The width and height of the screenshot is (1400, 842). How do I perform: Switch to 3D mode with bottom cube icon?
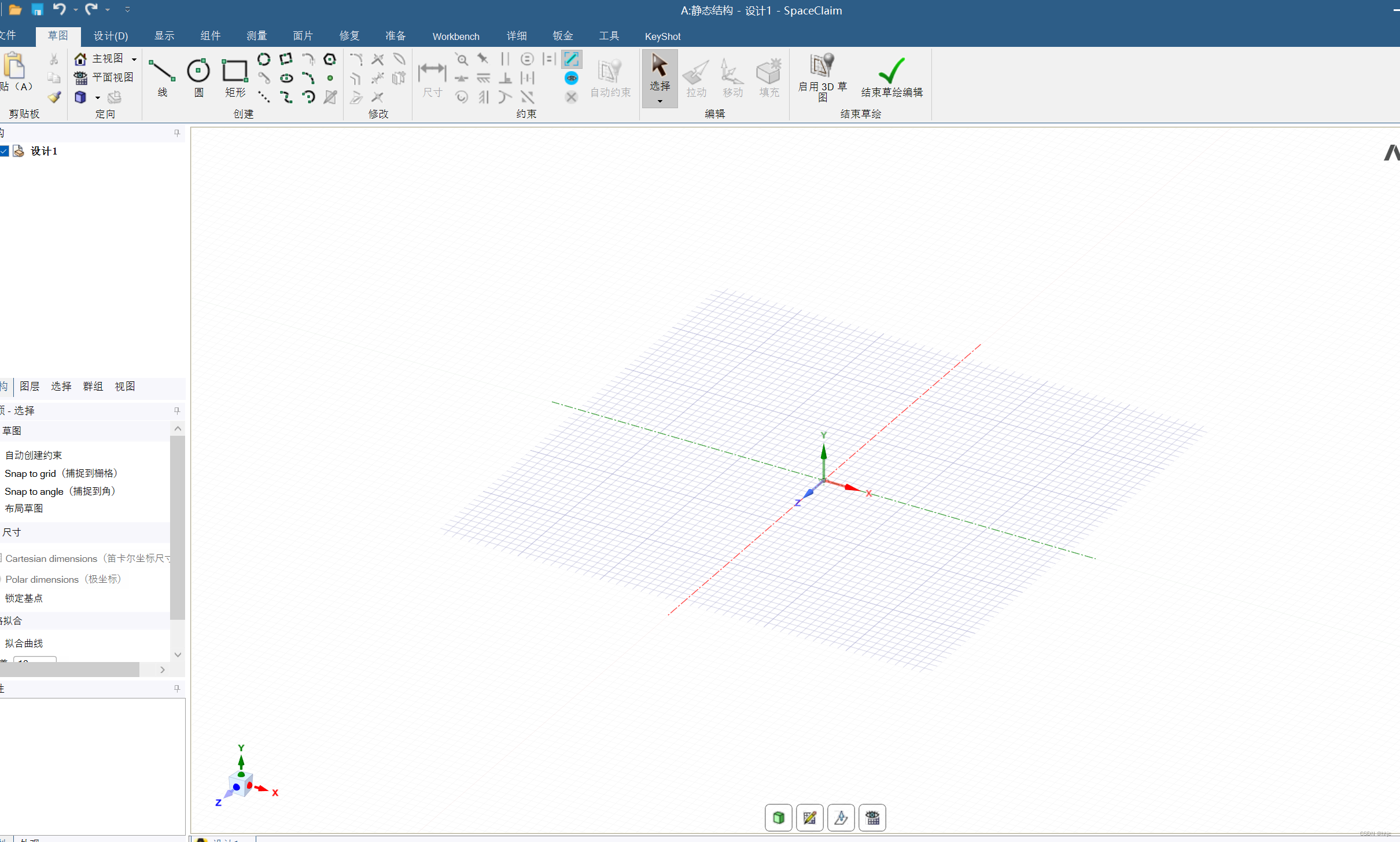coord(779,817)
